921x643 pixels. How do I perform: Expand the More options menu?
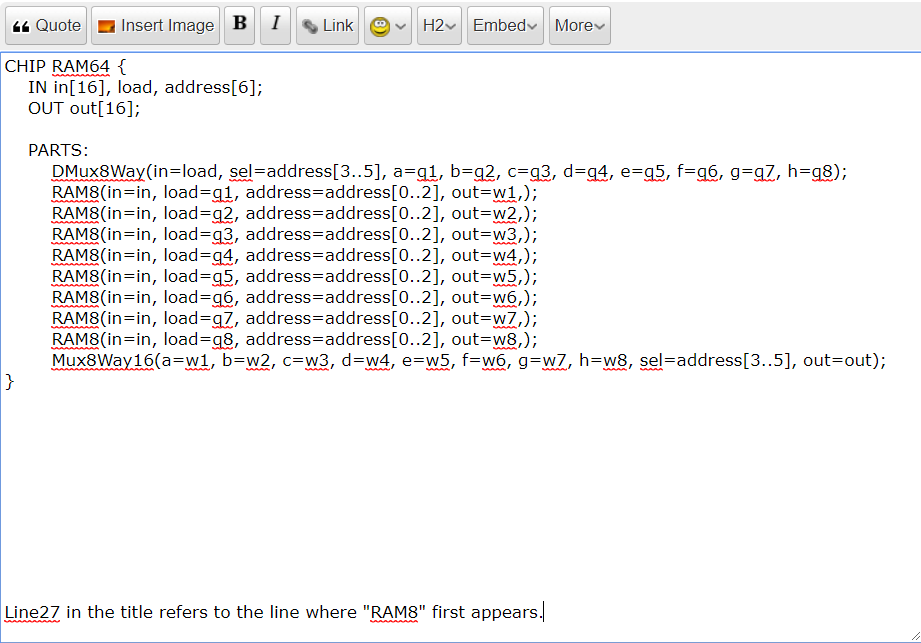(580, 26)
